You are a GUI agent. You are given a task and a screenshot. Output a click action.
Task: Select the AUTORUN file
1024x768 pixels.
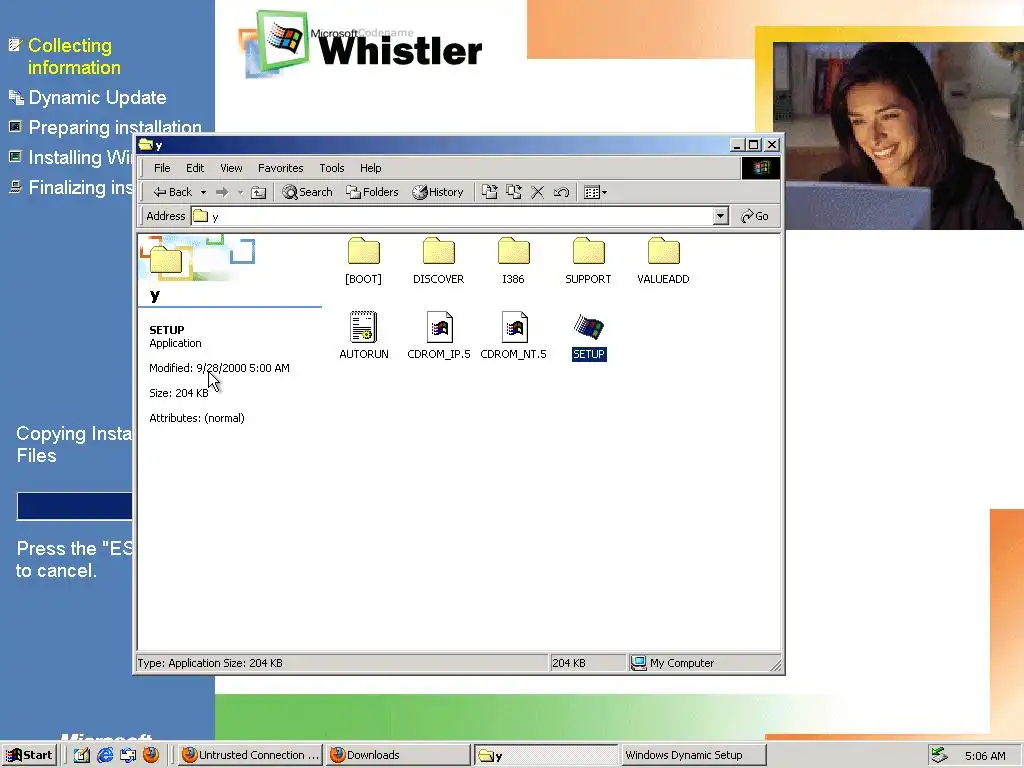click(x=364, y=336)
